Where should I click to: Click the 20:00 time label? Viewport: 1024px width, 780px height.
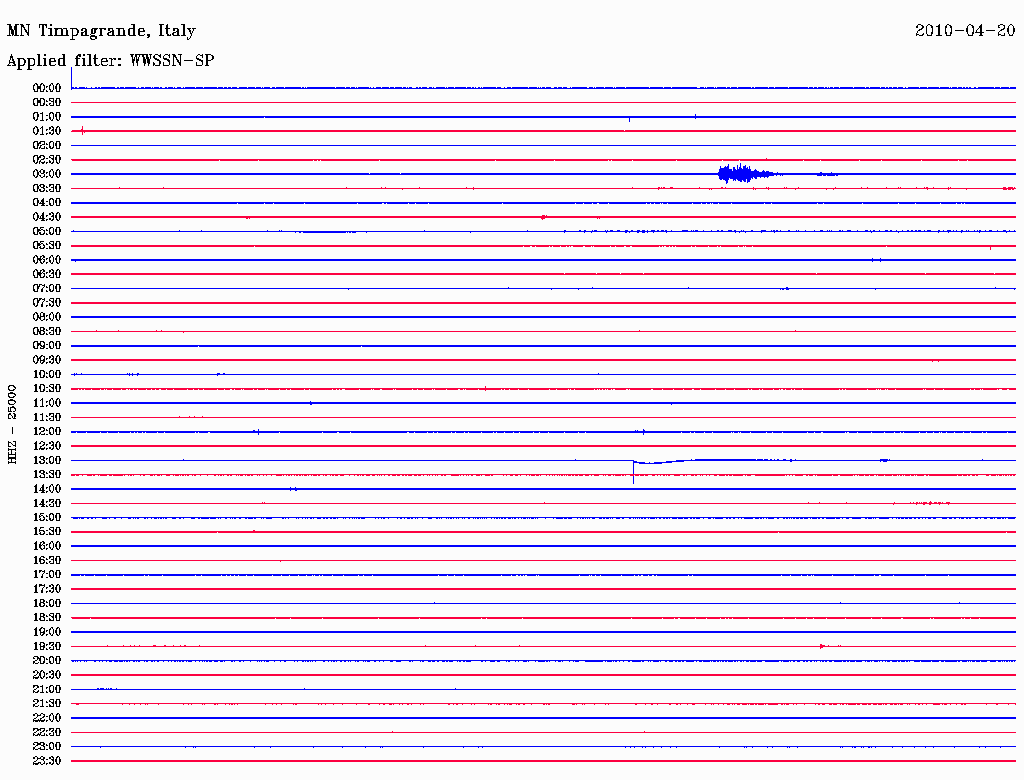(x=47, y=660)
